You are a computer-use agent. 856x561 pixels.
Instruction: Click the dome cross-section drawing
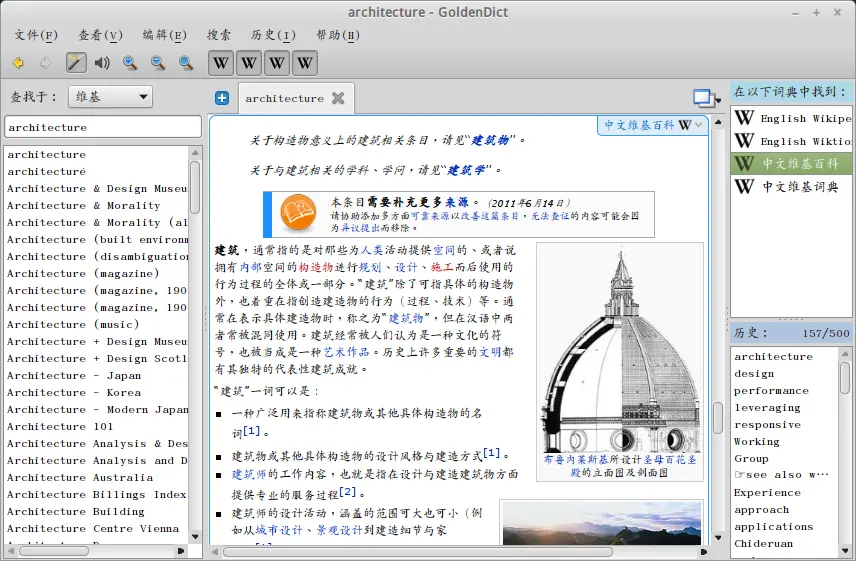(620, 350)
